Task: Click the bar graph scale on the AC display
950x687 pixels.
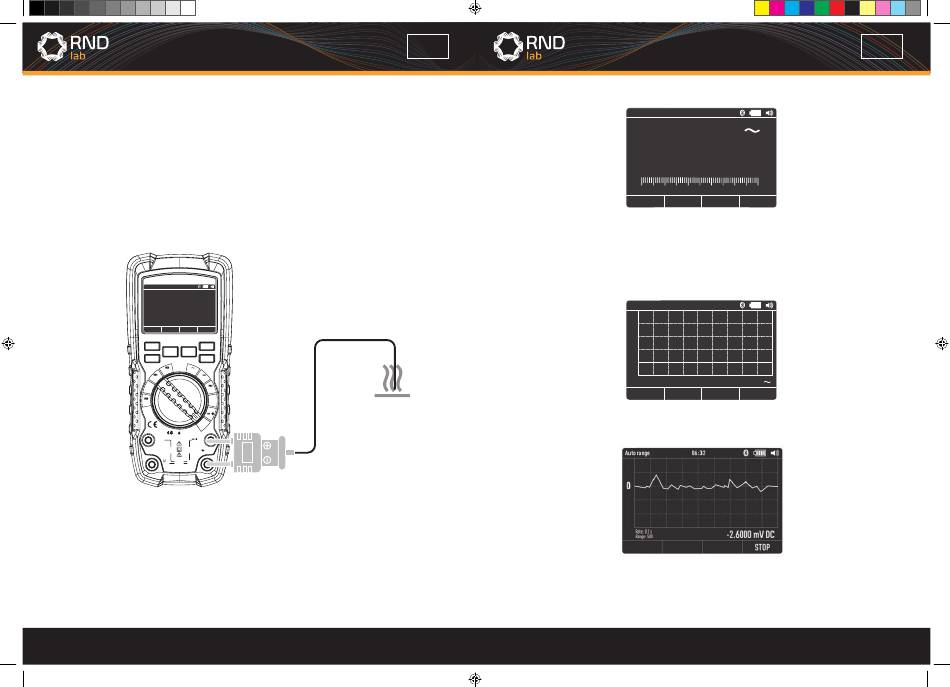Action: [x=700, y=181]
